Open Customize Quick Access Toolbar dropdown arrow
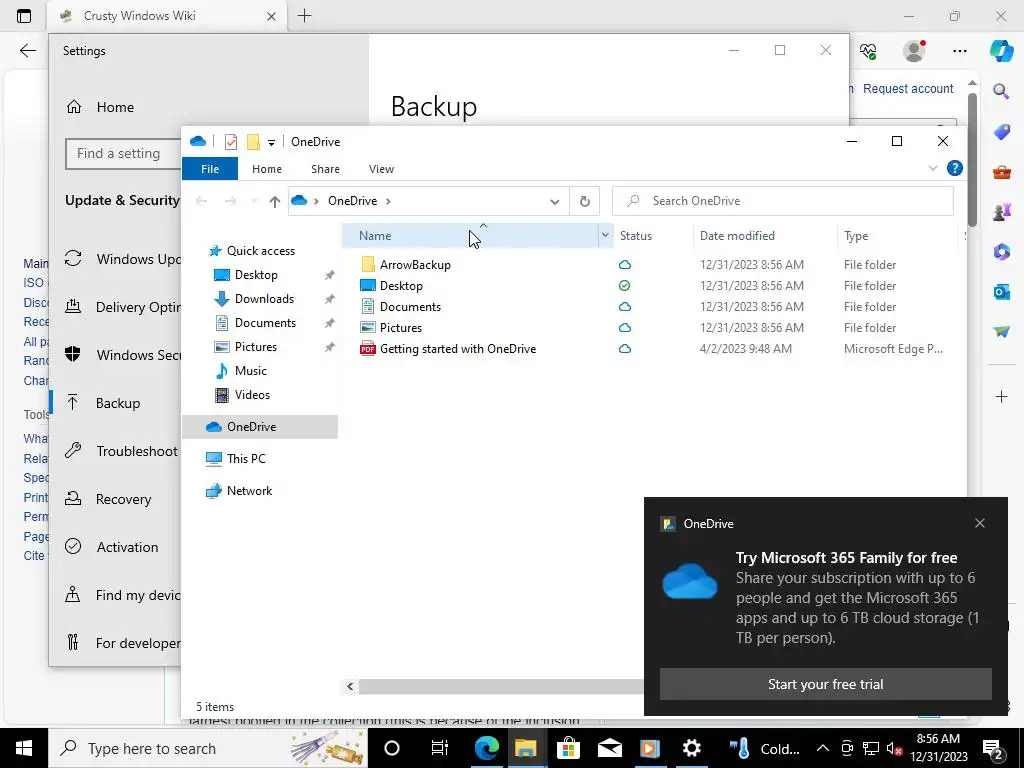This screenshot has width=1024, height=768. click(271, 142)
